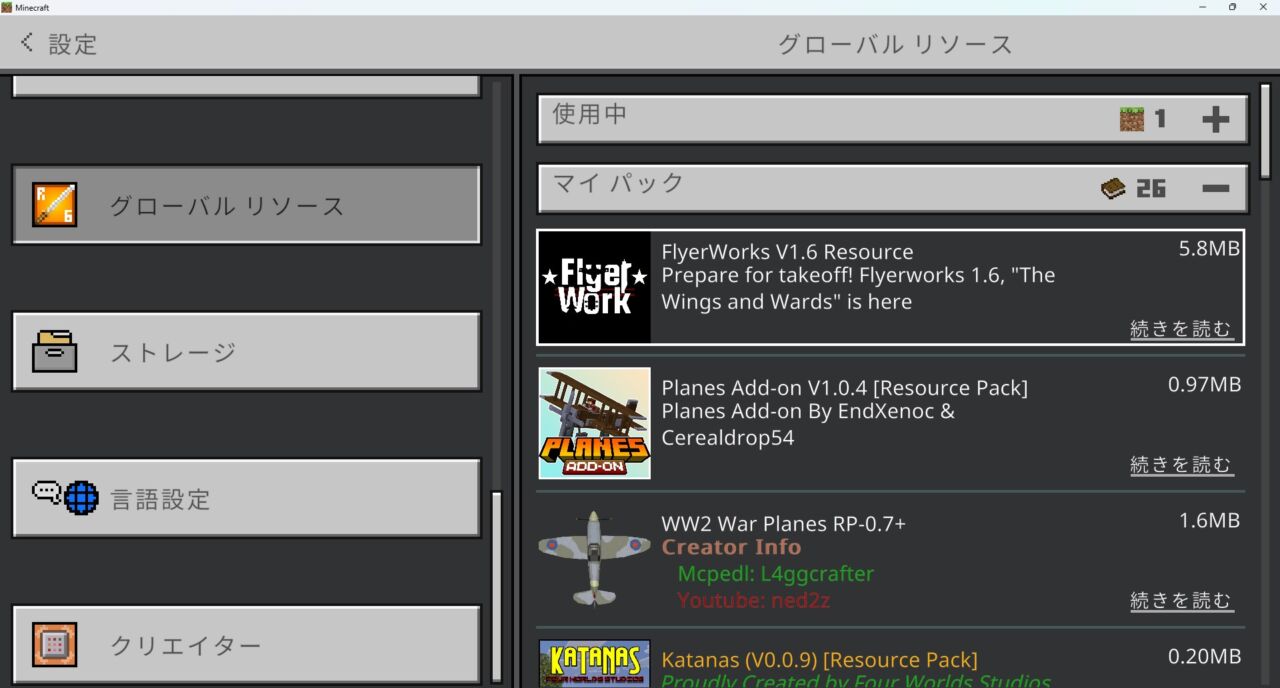Click the Planes Add-on biplane thumbnail
This screenshot has height=688, width=1280.
(x=594, y=423)
